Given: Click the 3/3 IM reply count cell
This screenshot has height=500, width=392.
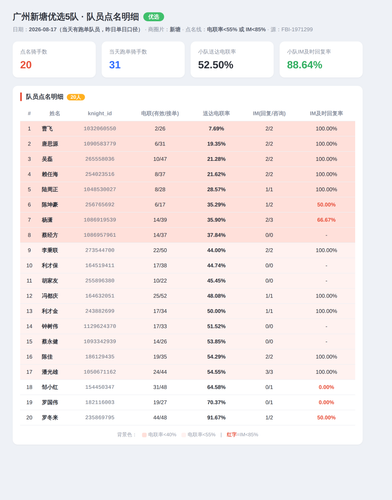Looking at the screenshot, I should [x=269, y=372].
